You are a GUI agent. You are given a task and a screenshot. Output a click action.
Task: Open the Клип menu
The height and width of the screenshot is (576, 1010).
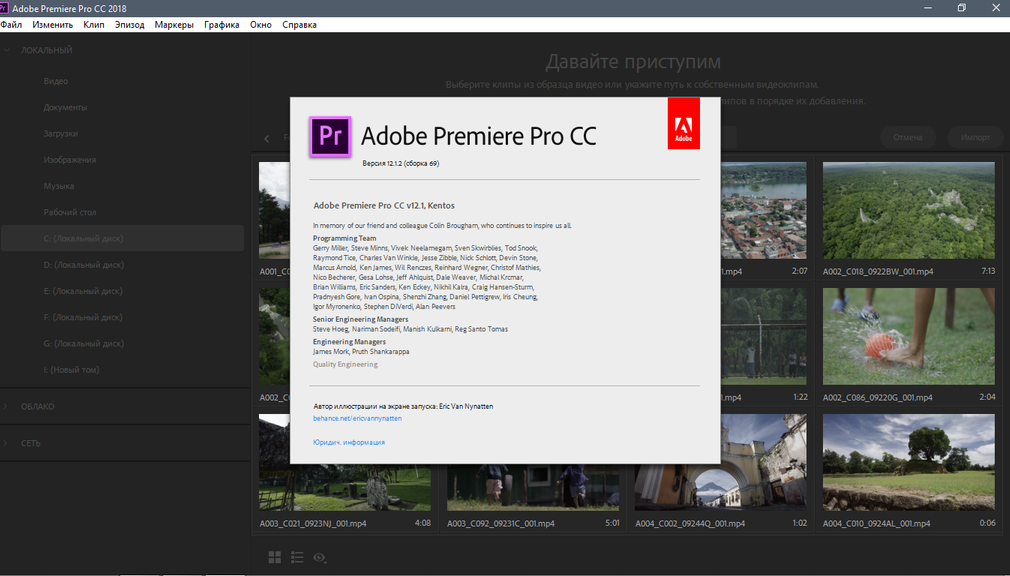(x=93, y=24)
